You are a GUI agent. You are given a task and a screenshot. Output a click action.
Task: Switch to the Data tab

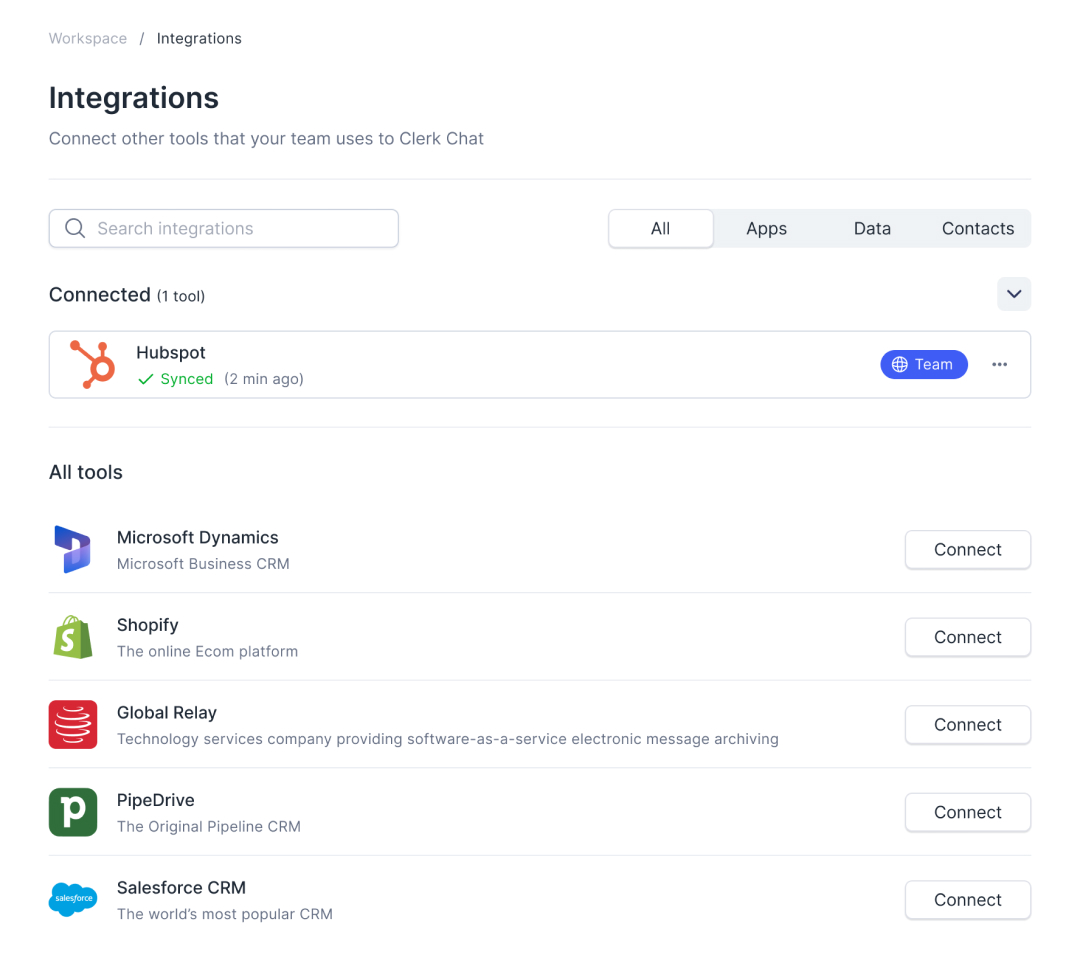coord(872,229)
